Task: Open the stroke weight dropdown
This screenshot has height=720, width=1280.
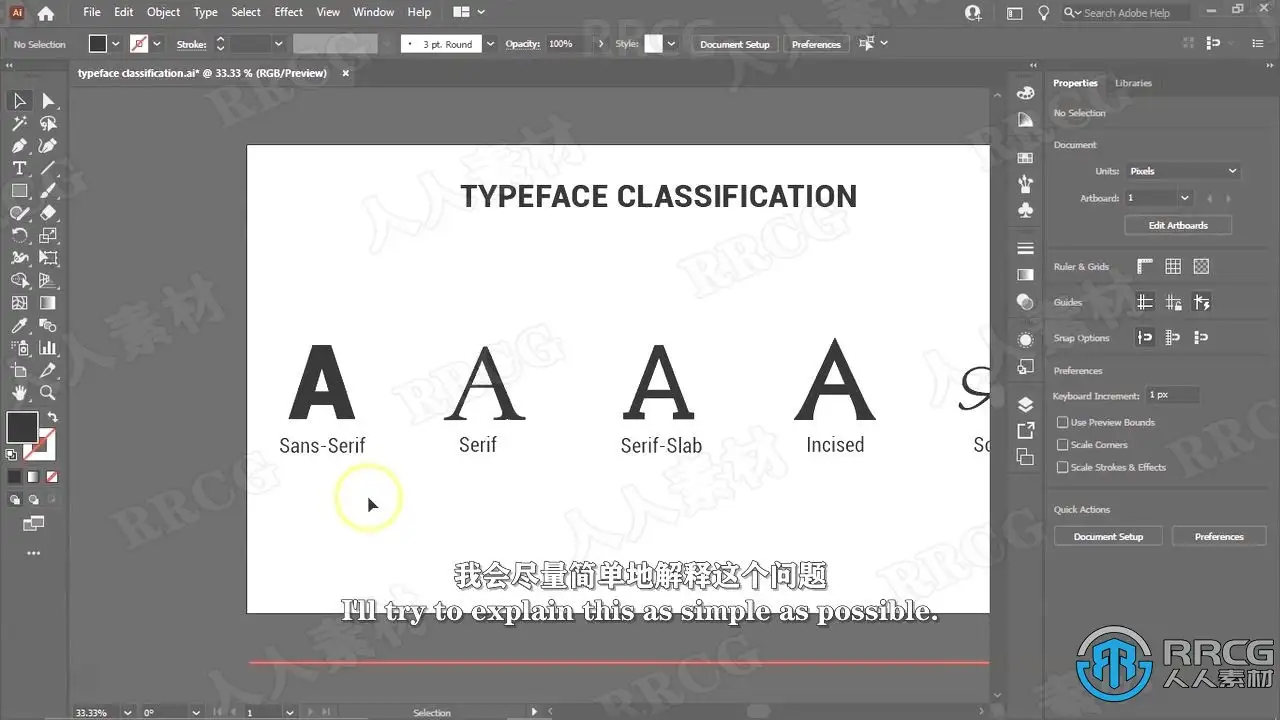Action: pyautogui.click(x=278, y=44)
